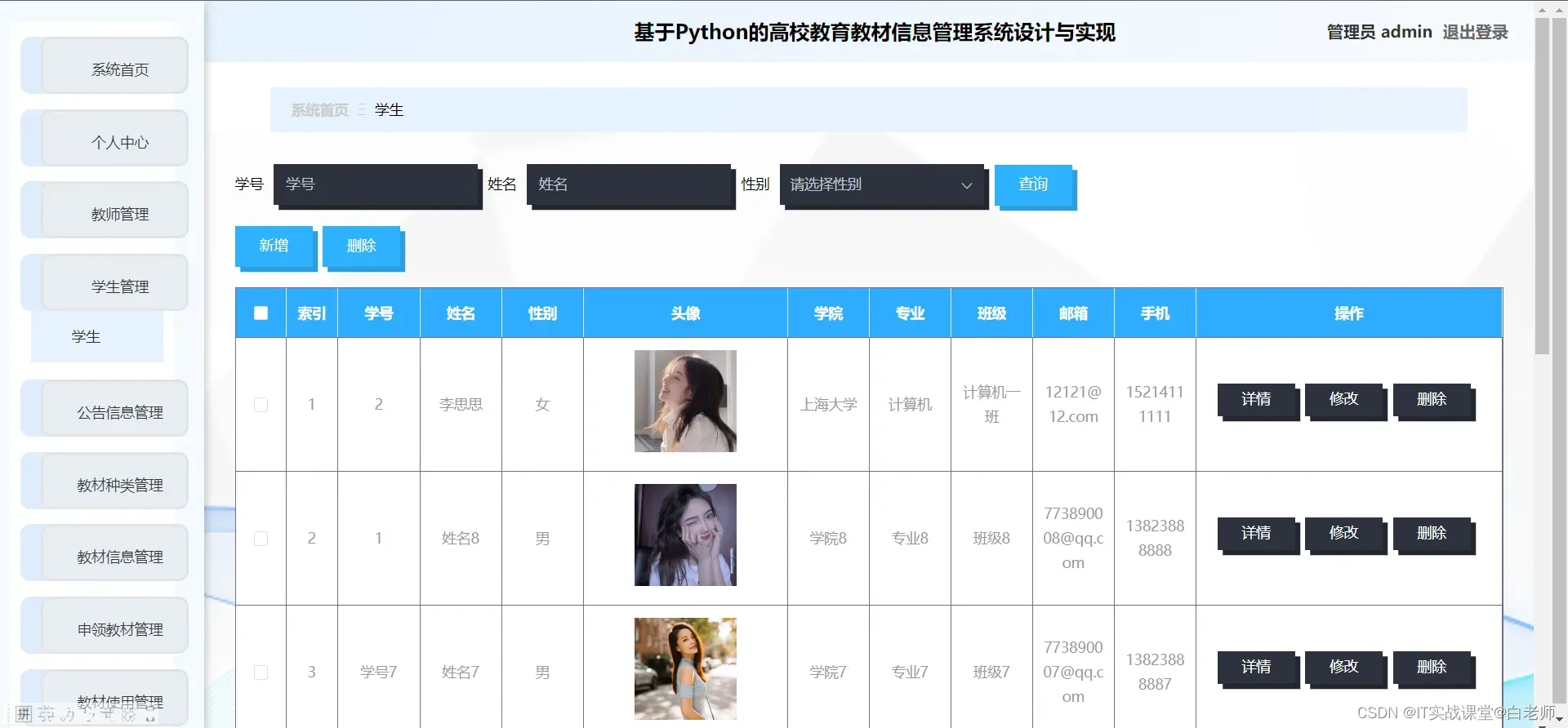1568x728 pixels.
Task: Click the 上海大学 college cell
Action: point(828,405)
